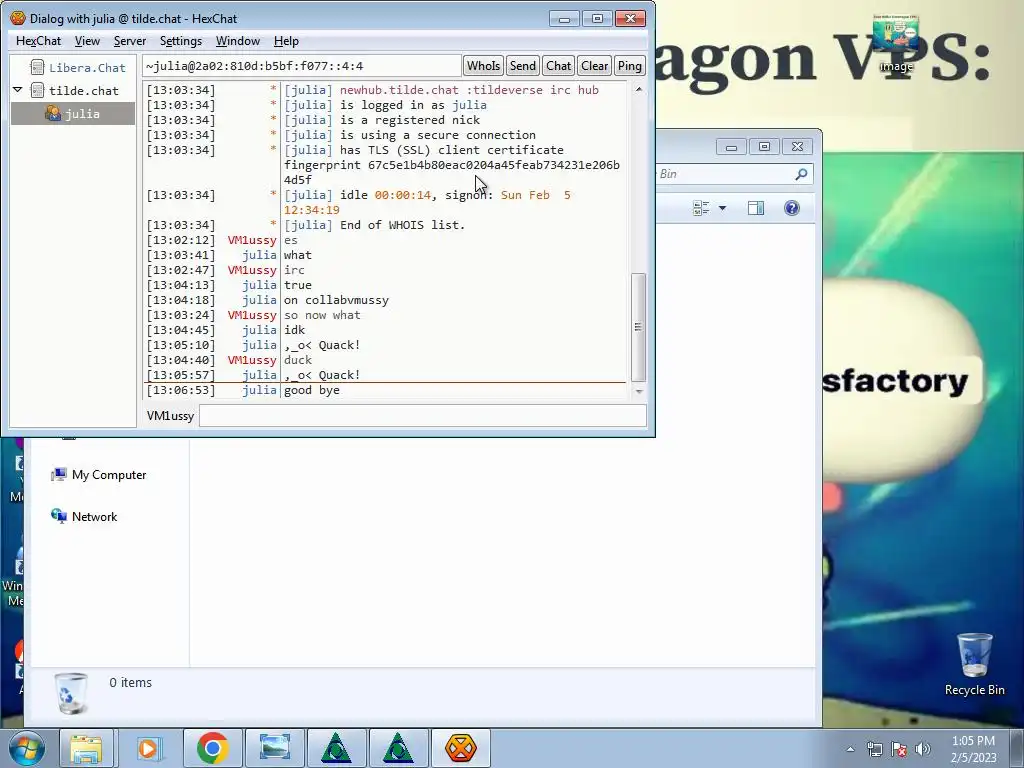Open the View menu
This screenshot has height=768, width=1024.
click(87, 41)
